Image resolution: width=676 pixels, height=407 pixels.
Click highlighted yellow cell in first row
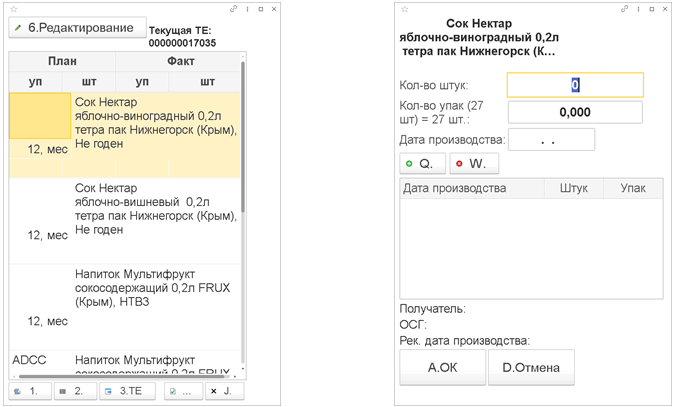point(40,116)
